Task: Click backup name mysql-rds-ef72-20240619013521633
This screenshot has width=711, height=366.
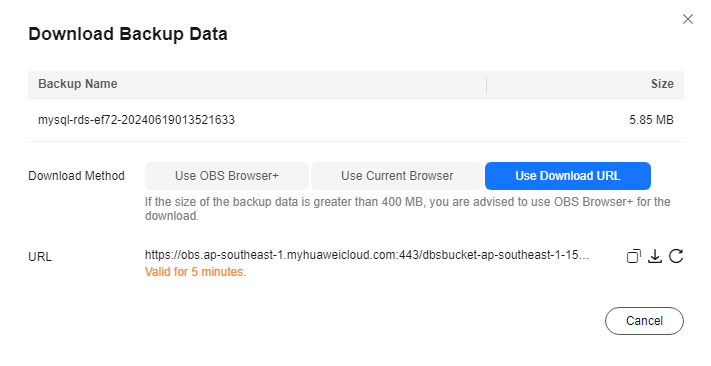Action: pos(136,120)
